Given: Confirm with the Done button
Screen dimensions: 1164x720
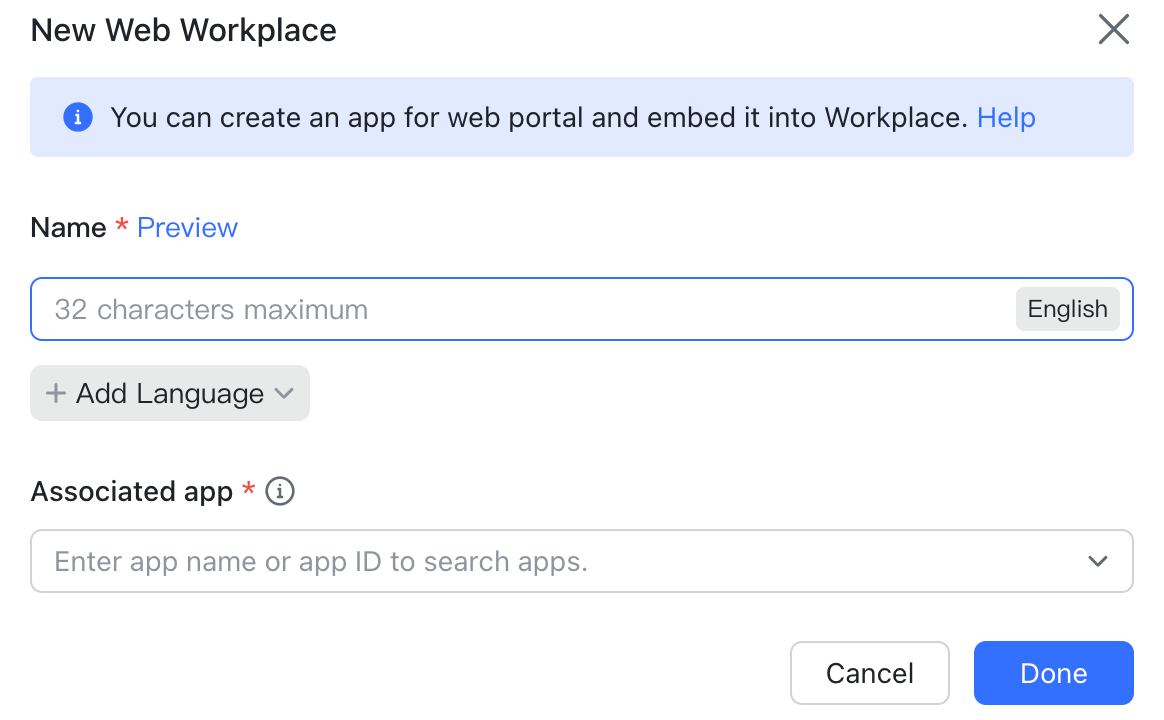Looking at the screenshot, I should pyautogui.click(x=1053, y=673).
